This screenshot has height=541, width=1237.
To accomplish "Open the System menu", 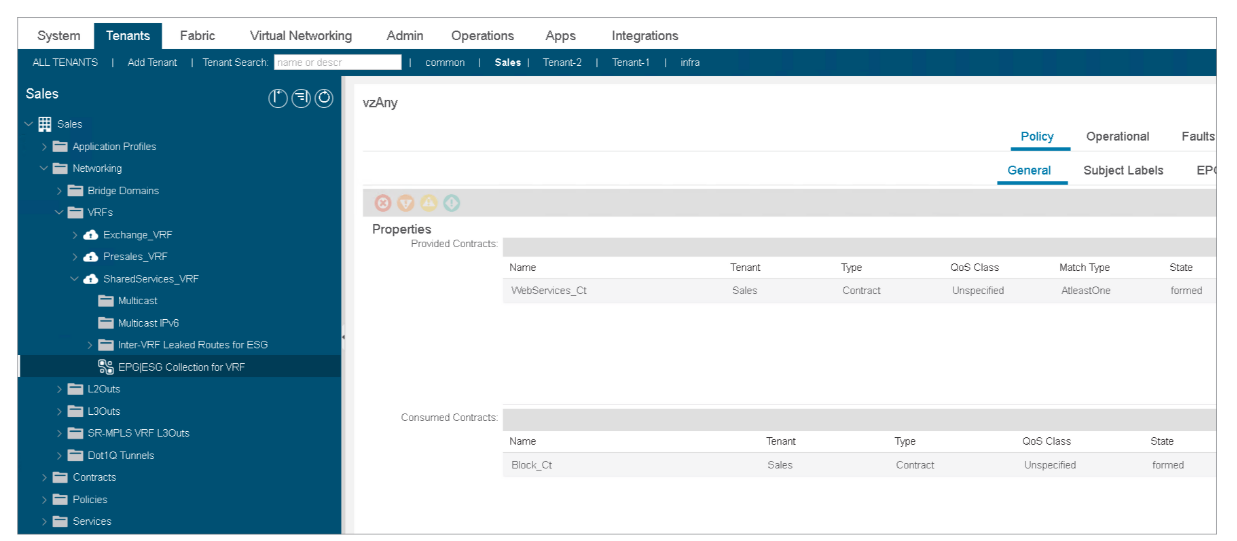I will 59,36.
